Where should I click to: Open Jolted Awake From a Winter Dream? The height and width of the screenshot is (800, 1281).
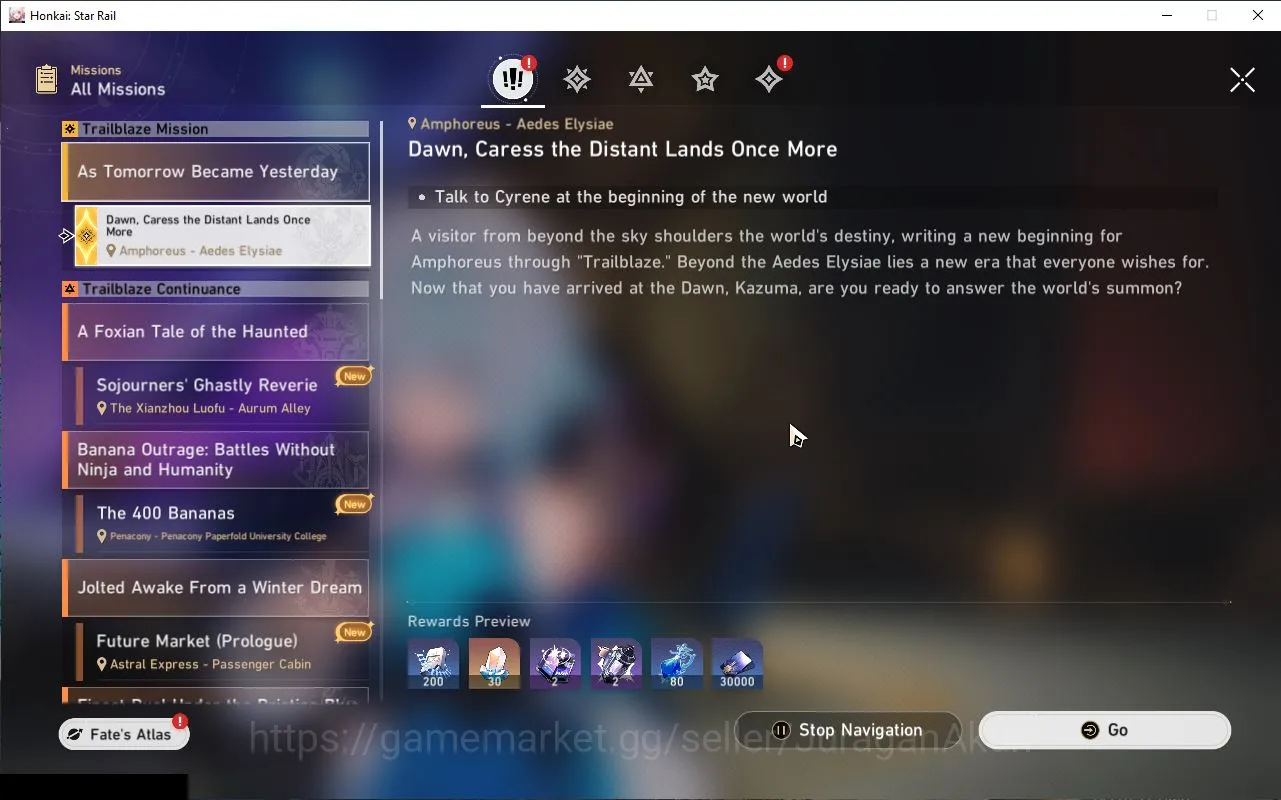point(216,588)
